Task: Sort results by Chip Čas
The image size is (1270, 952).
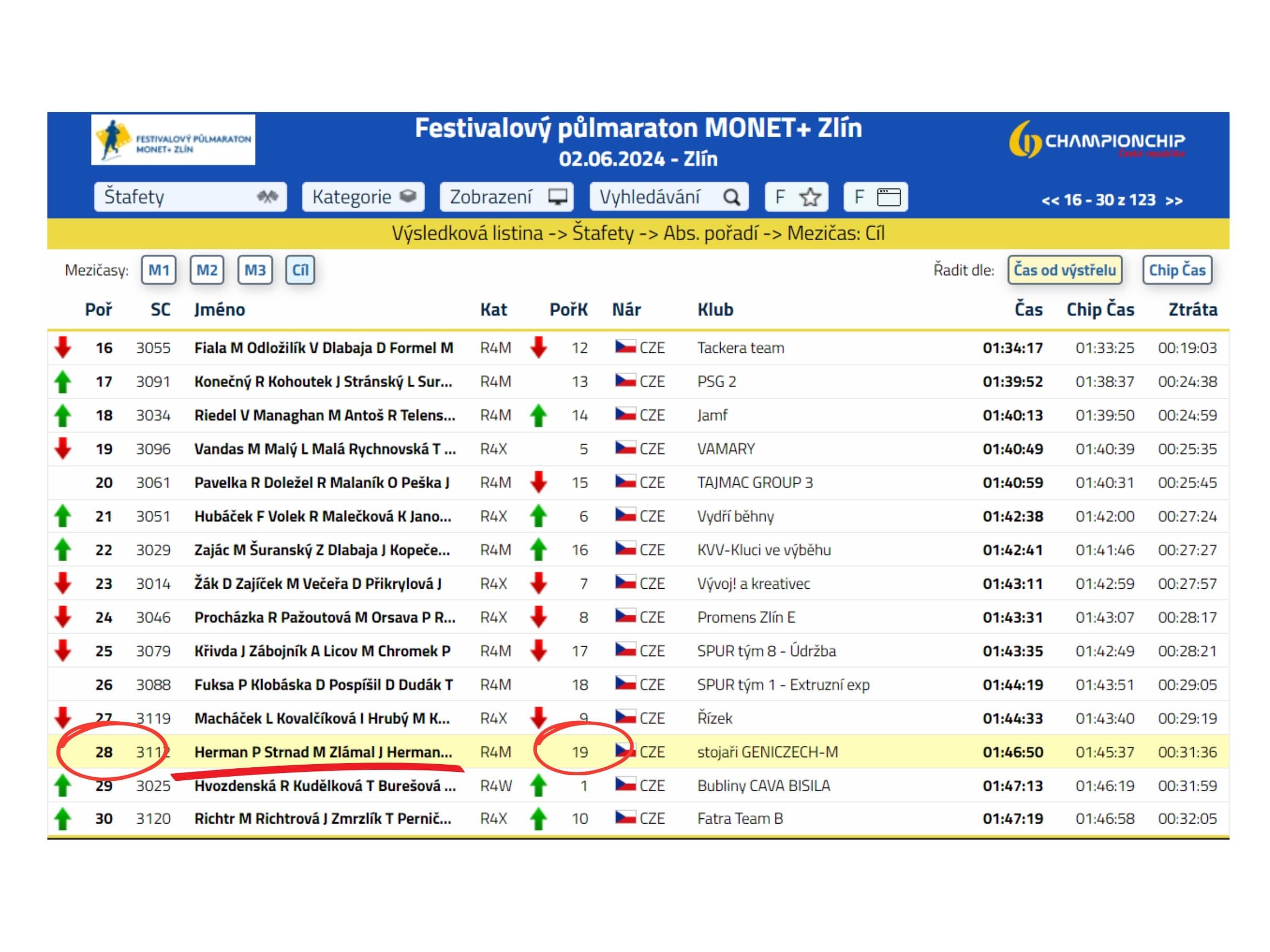Action: point(1177,270)
